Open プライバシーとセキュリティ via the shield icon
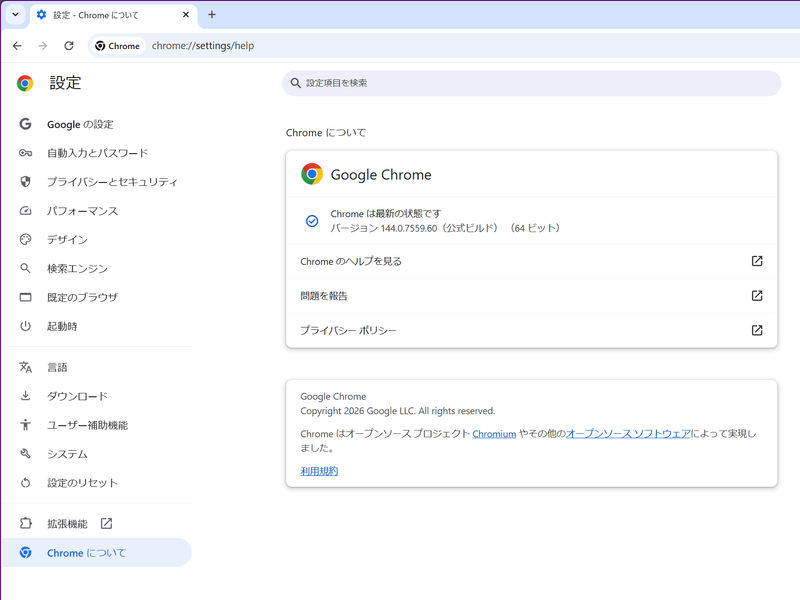 [x=24, y=182]
